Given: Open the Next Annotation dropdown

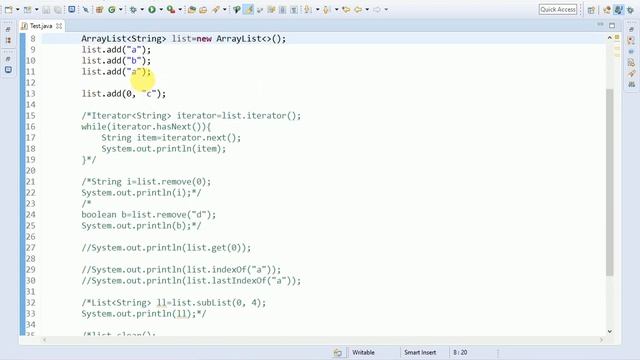Looking at the screenshot, I should coord(317,9).
